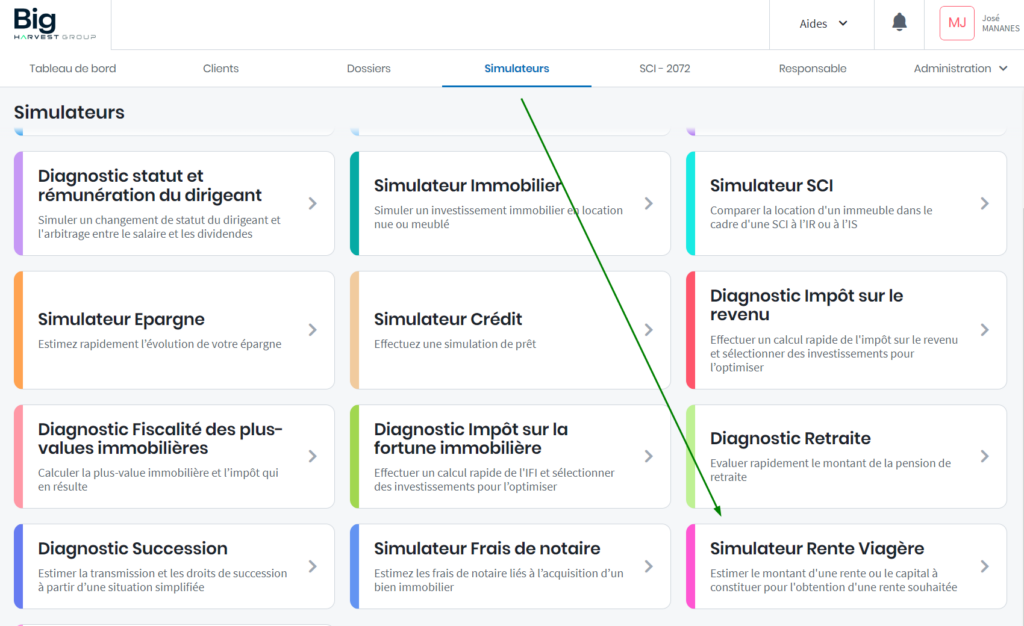Image resolution: width=1024 pixels, height=626 pixels.
Task: Select the SCI - 2072 tab
Action: point(665,68)
